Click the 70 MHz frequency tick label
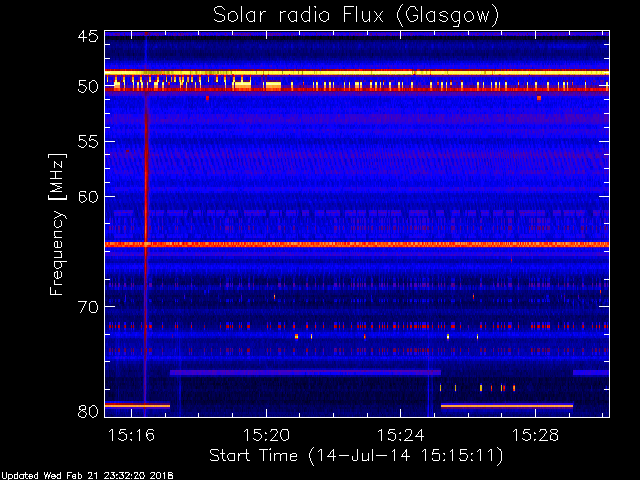Screen dimensions: 640x480 tap(88, 307)
